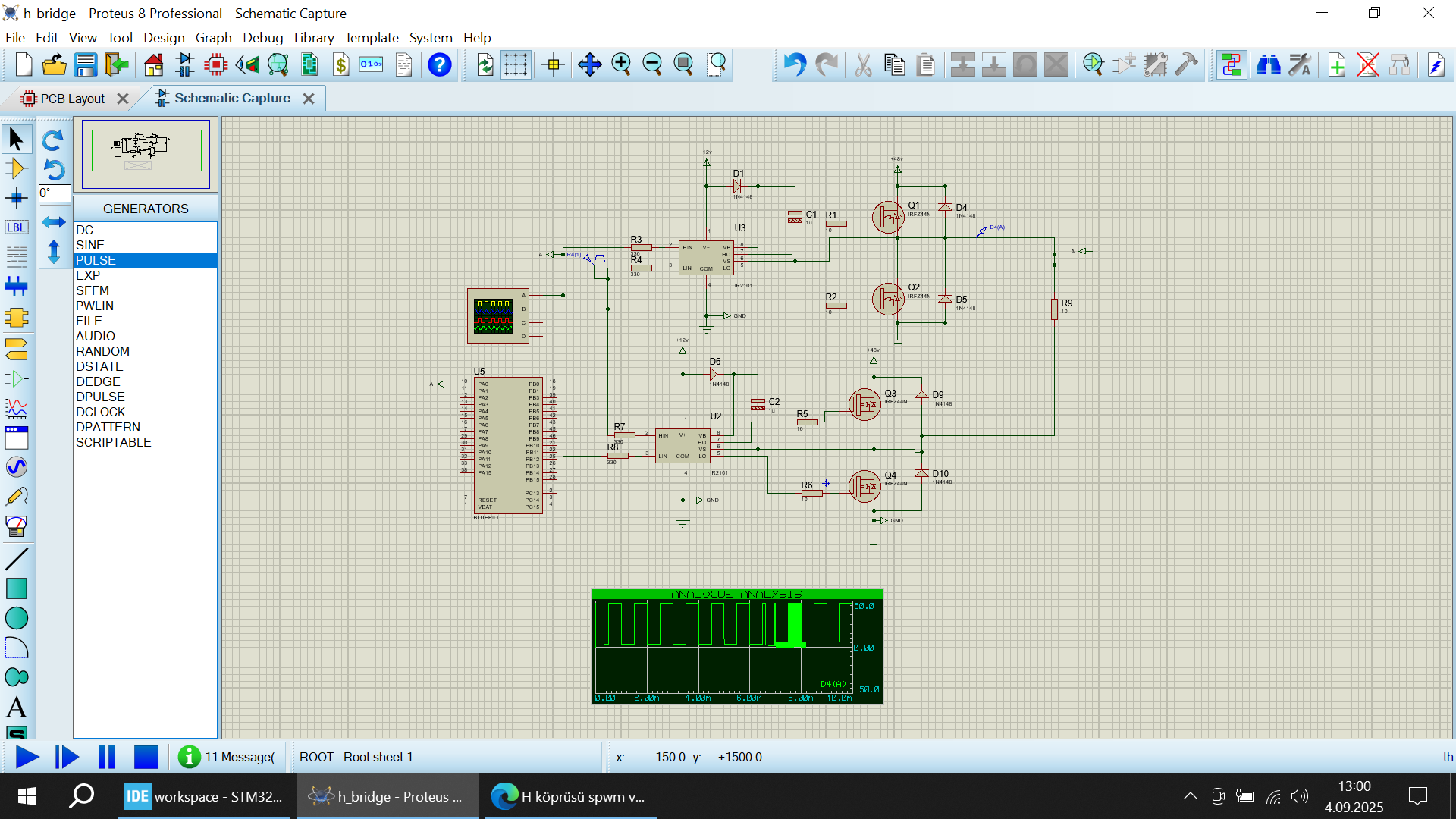Screen dimensions: 1456x819
Task: Open the File menu
Action: pyautogui.click(x=15, y=38)
